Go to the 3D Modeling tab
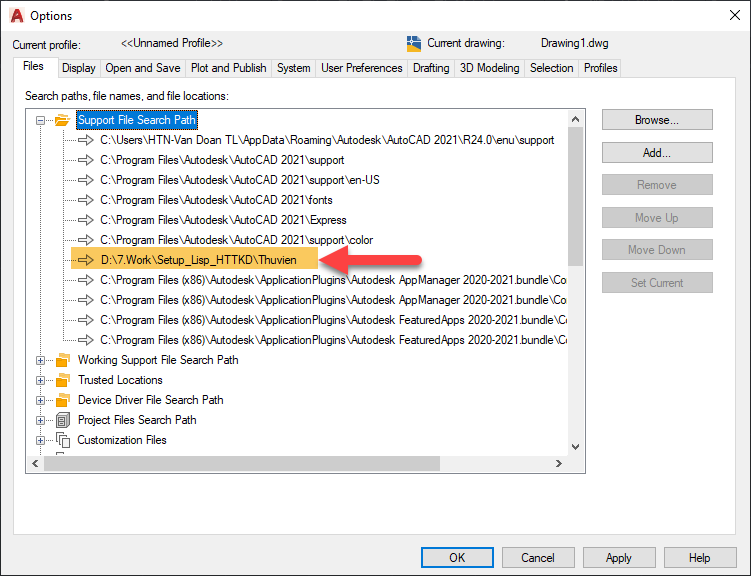Screen dimensions: 751x576 [489, 68]
